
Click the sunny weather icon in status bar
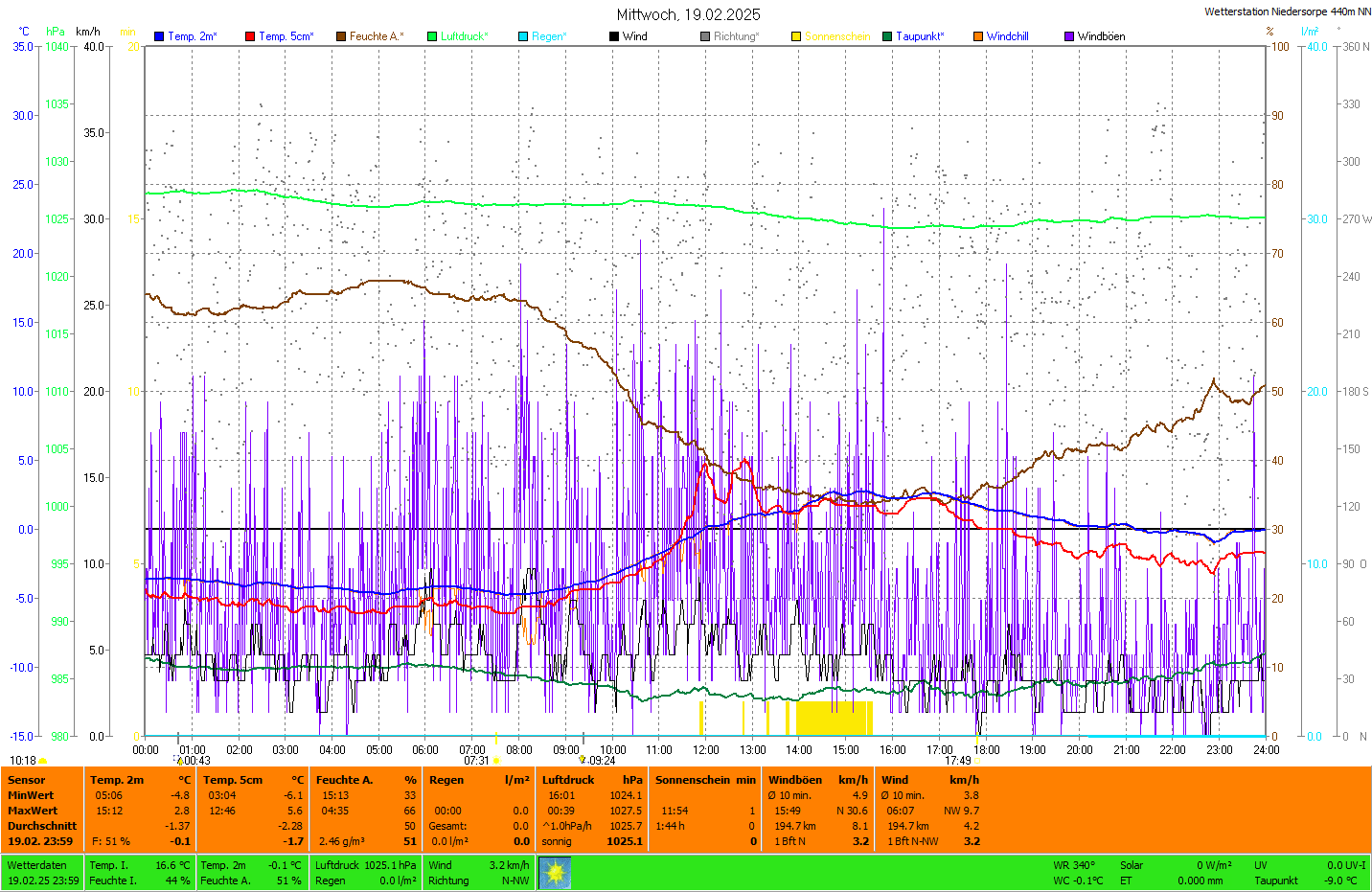[x=555, y=873]
